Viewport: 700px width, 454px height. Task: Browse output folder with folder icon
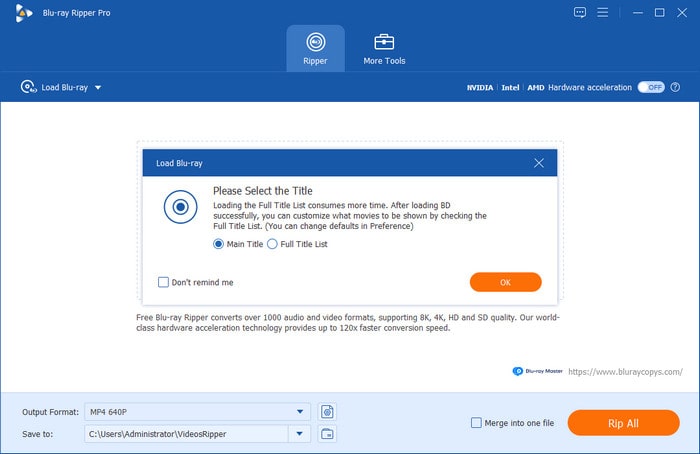tap(327, 433)
